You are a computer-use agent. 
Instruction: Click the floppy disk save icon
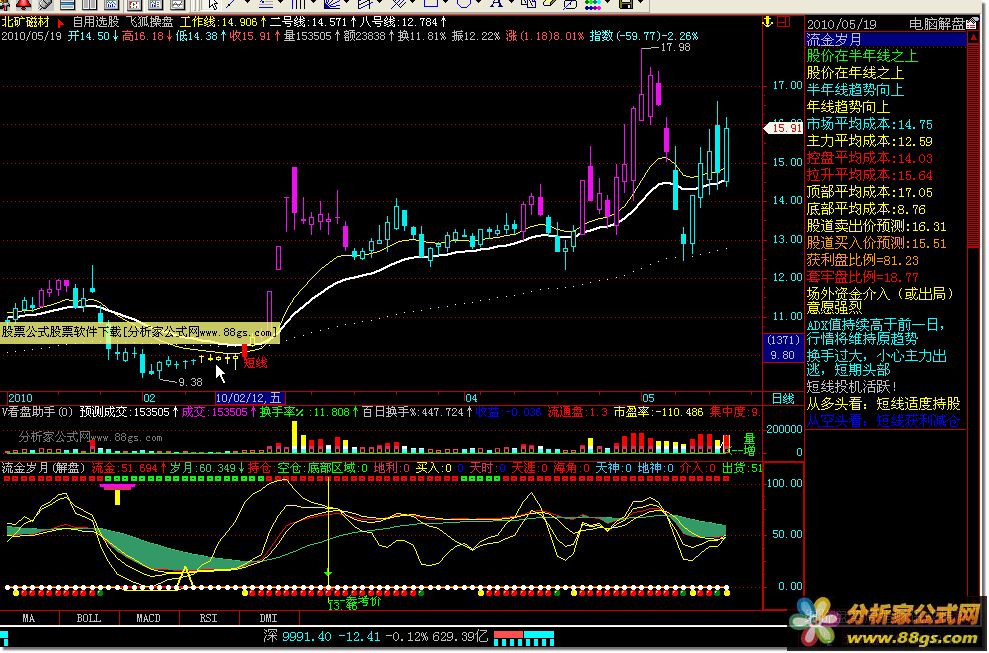pyautogui.click(x=626, y=4)
